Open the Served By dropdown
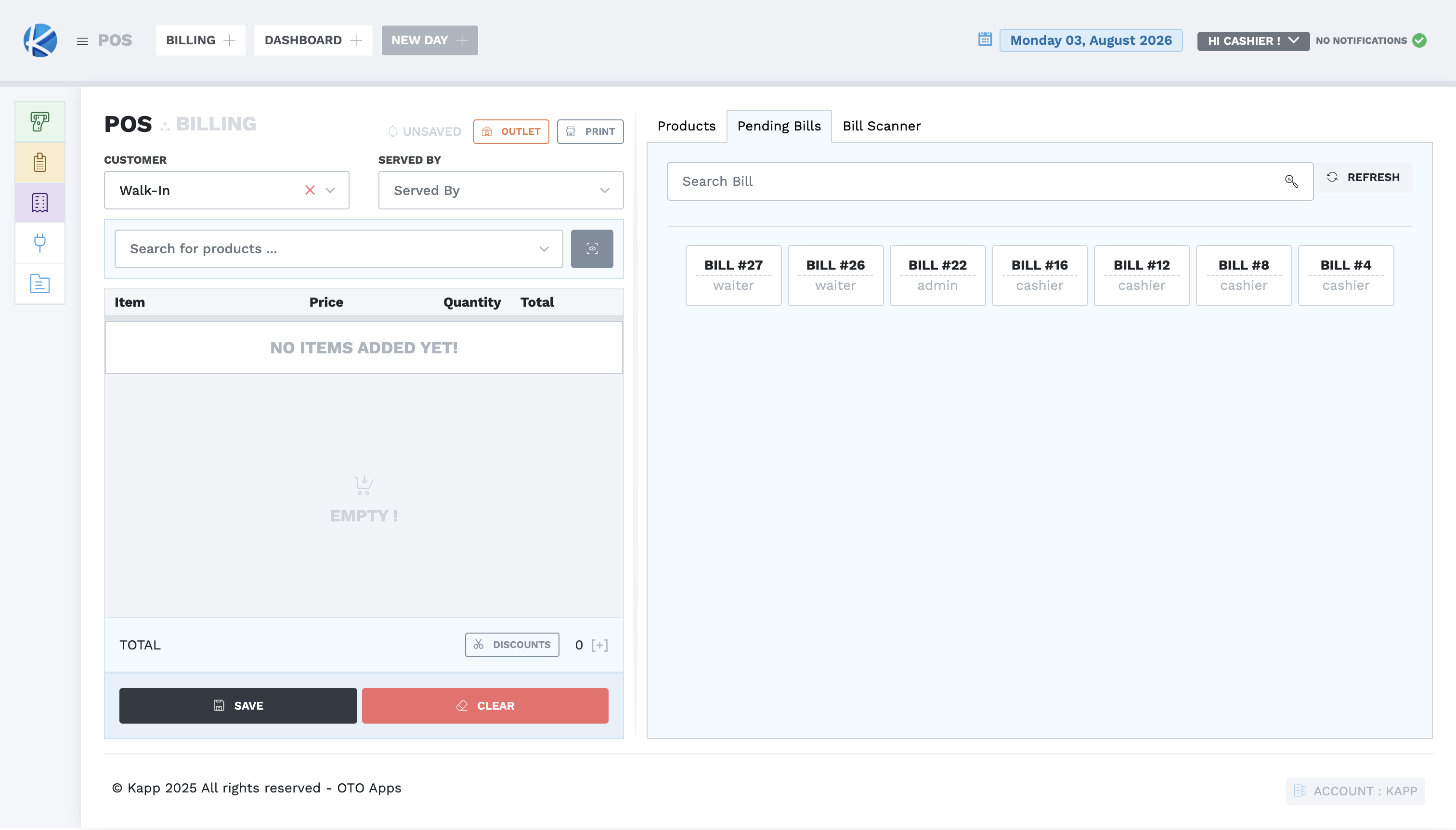Viewport: 1456px width, 830px height. coord(501,190)
